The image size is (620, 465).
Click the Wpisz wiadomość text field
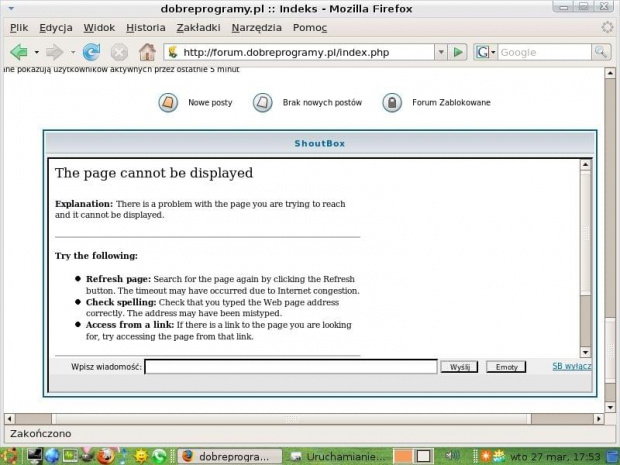click(290, 367)
